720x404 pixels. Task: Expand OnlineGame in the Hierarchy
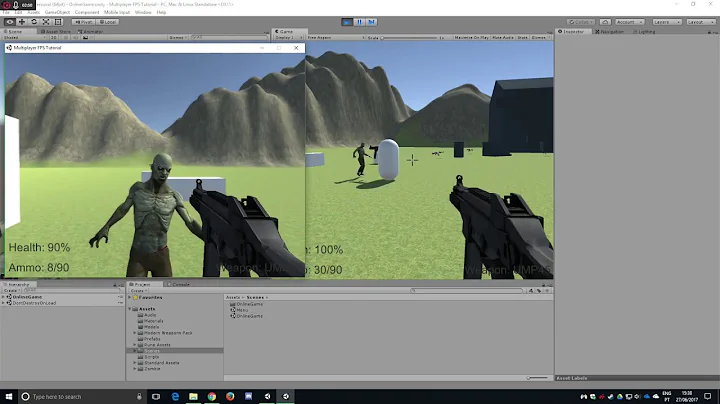[4, 297]
